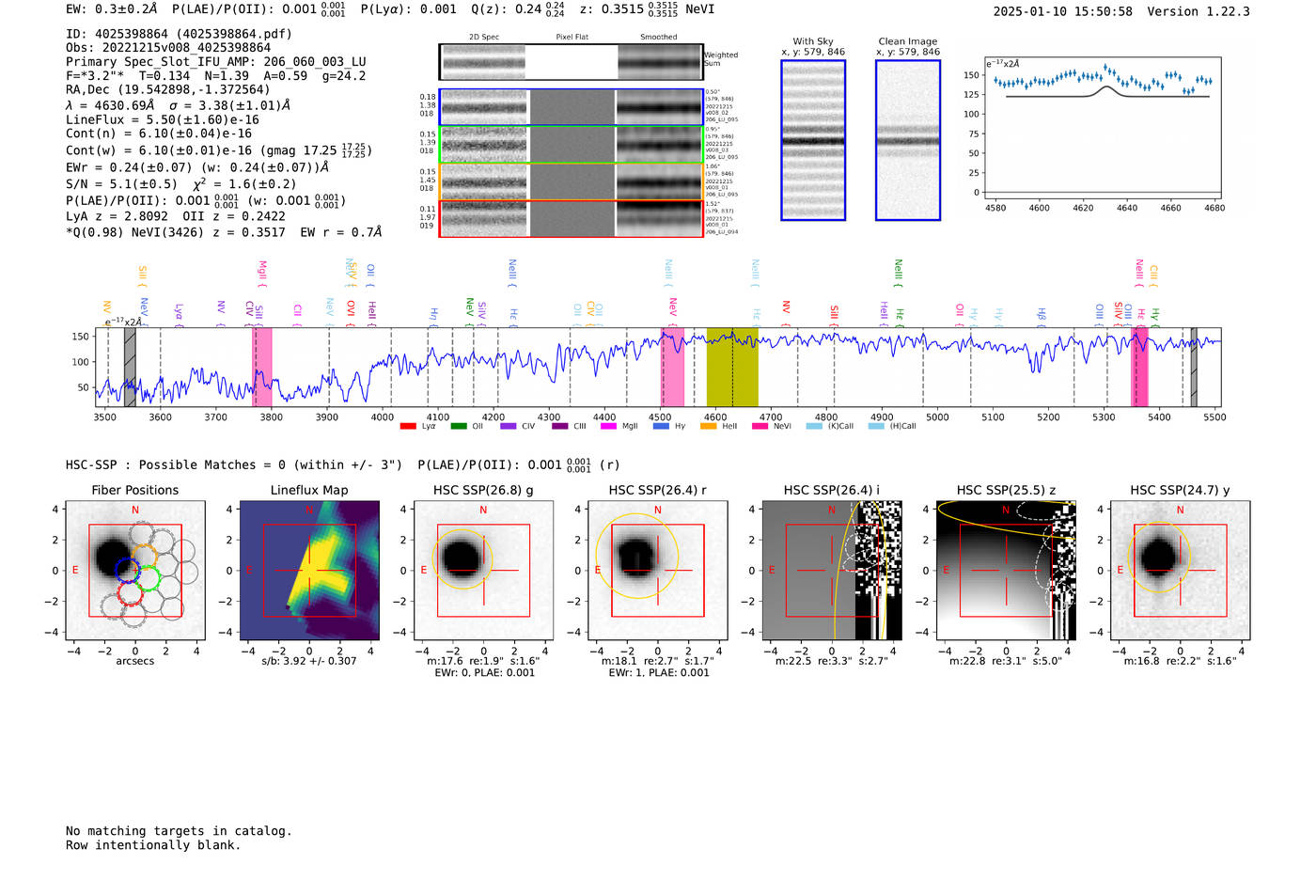Click the s/b: 3.92 +/- 0.307 caption

click(309, 661)
